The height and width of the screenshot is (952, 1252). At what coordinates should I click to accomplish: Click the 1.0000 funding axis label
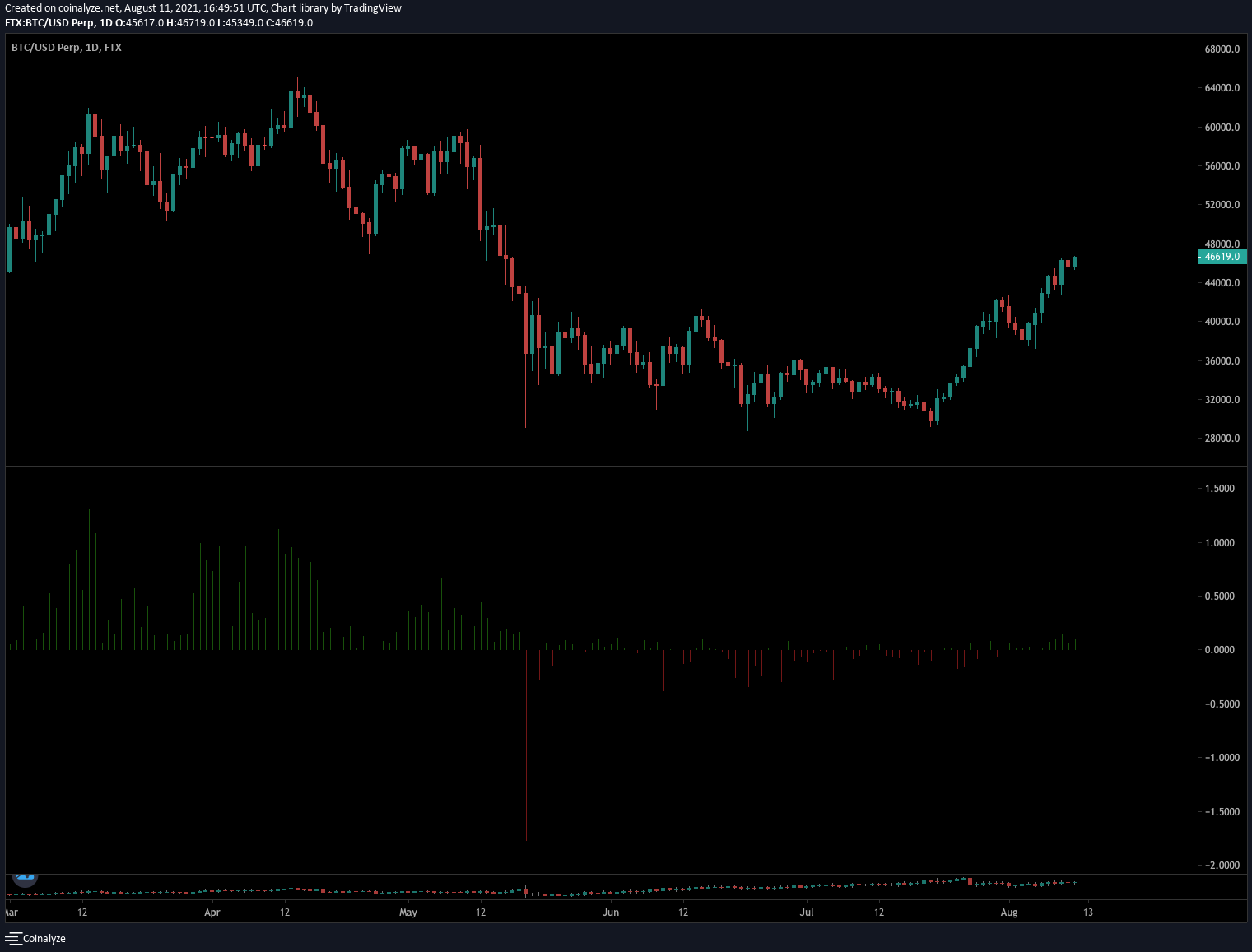[1220, 543]
